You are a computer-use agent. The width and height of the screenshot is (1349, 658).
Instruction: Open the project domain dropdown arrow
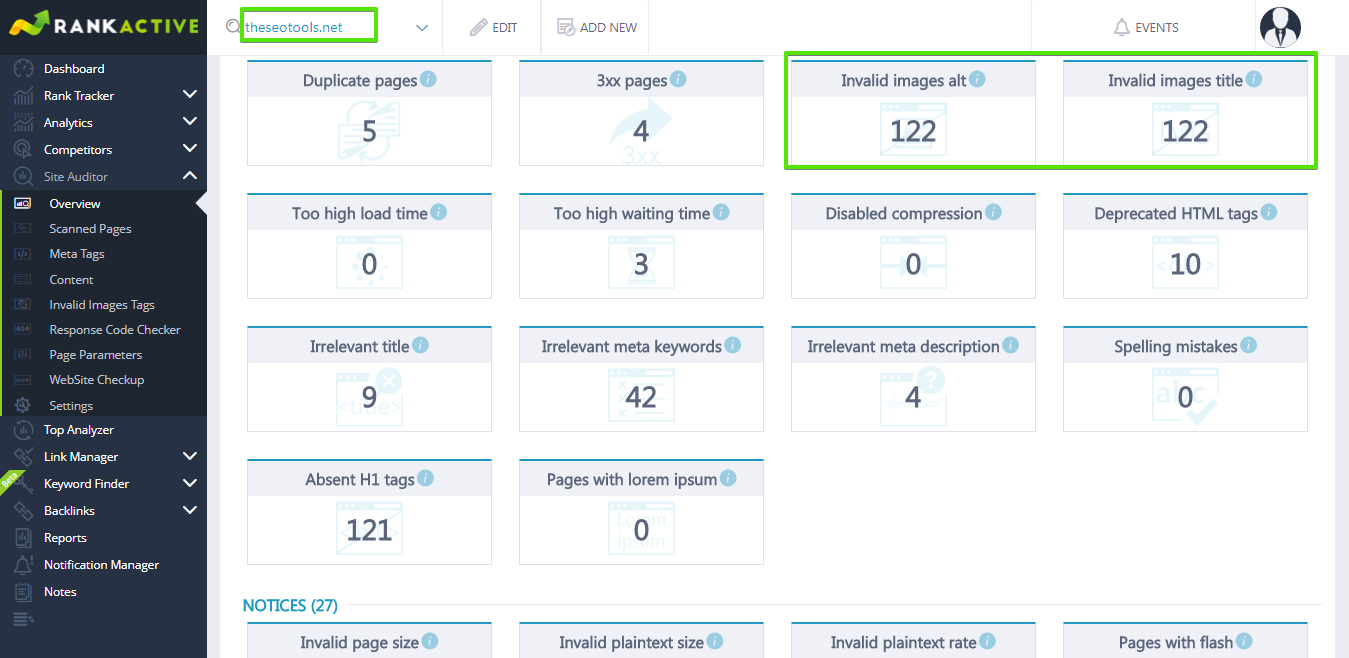(422, 28)
